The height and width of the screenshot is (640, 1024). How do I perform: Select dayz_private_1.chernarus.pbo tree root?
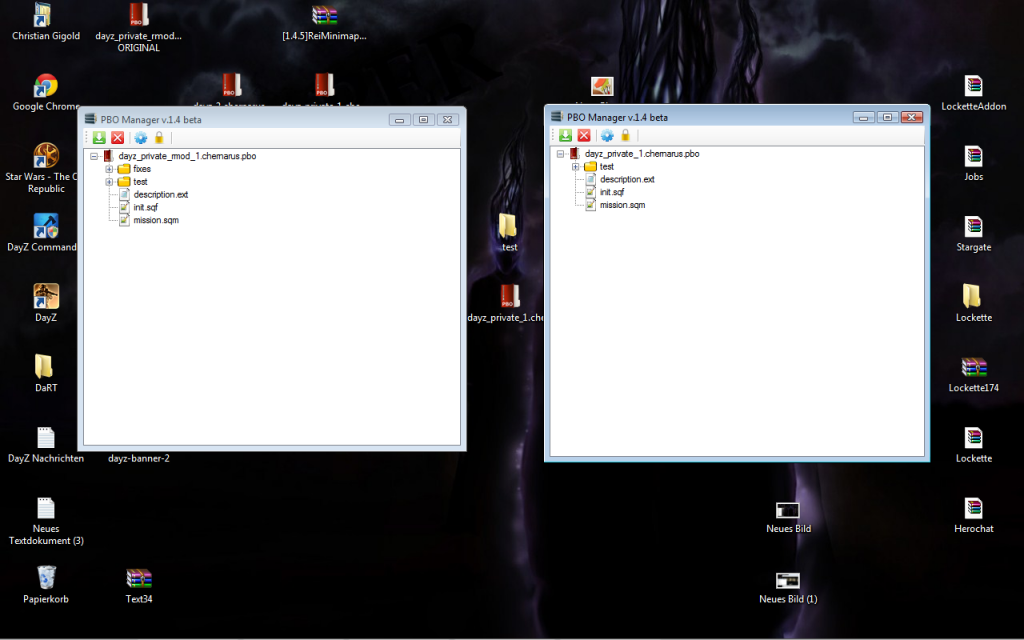coord(642,154)
